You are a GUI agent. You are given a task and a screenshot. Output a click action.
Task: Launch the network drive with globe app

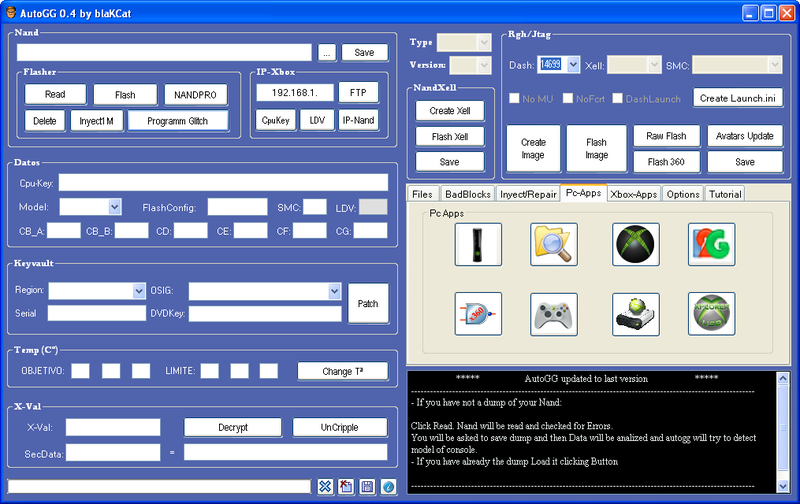tap(636, 314)
